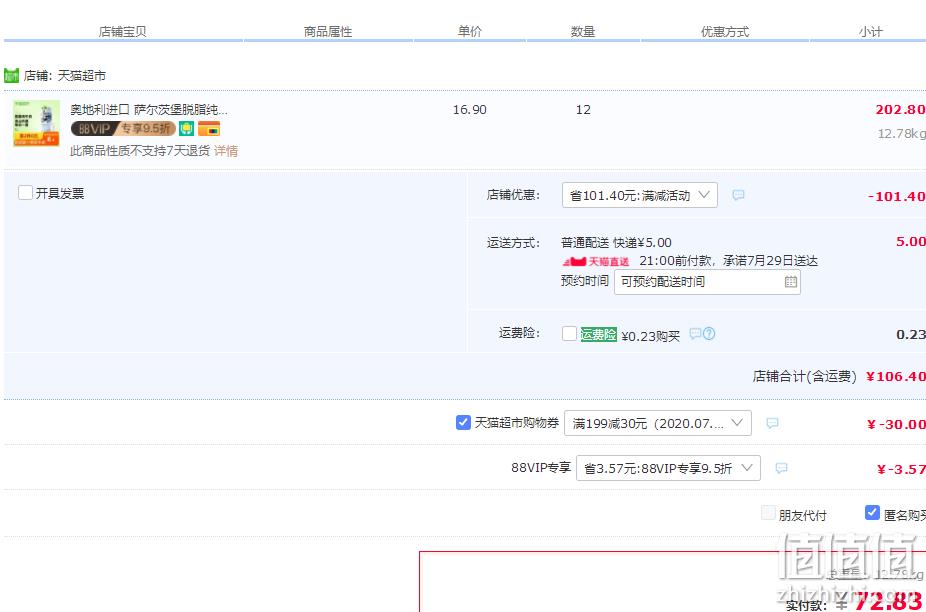Click the 可预约配送时间 delivery time field
This screenshot has width=926, height=612.
(x=707, y=282)
